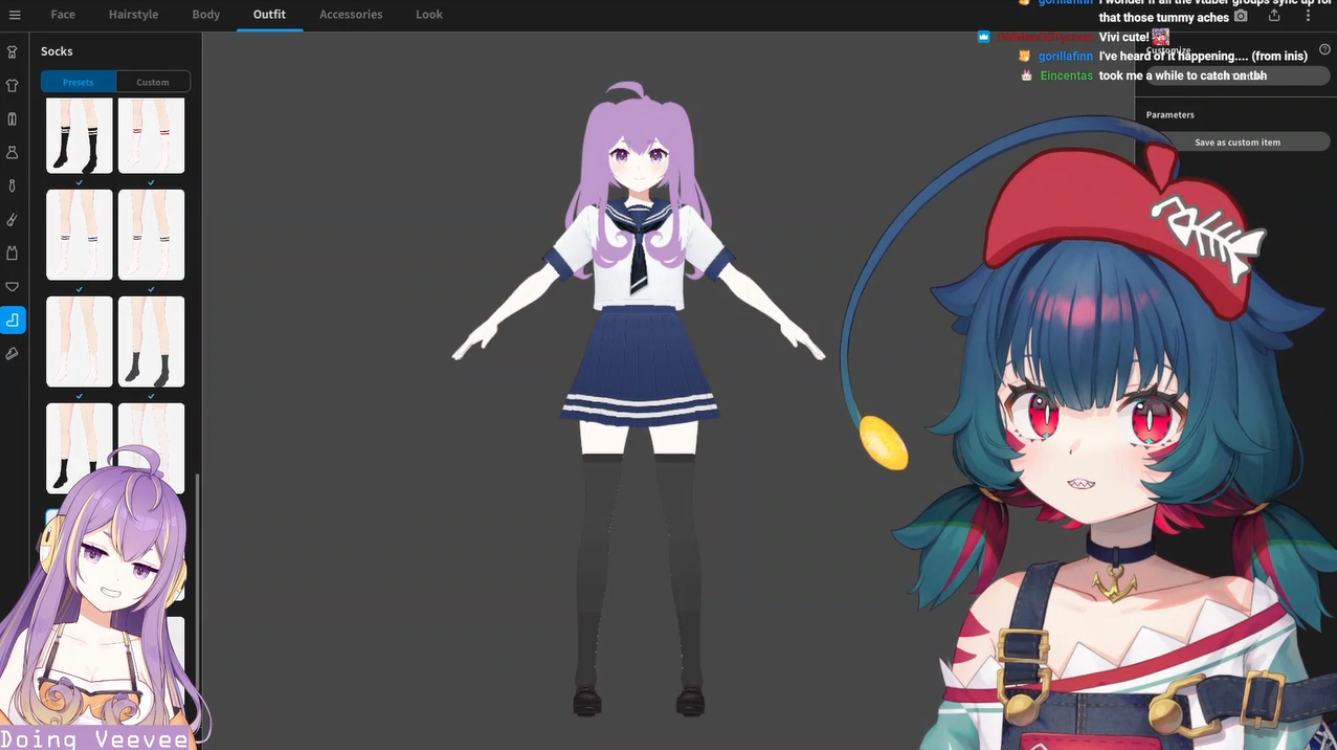The width and height of the screenshot is (1337, 750).
Task: Click the help question mark icon
Action: (x=1325, y=49)
